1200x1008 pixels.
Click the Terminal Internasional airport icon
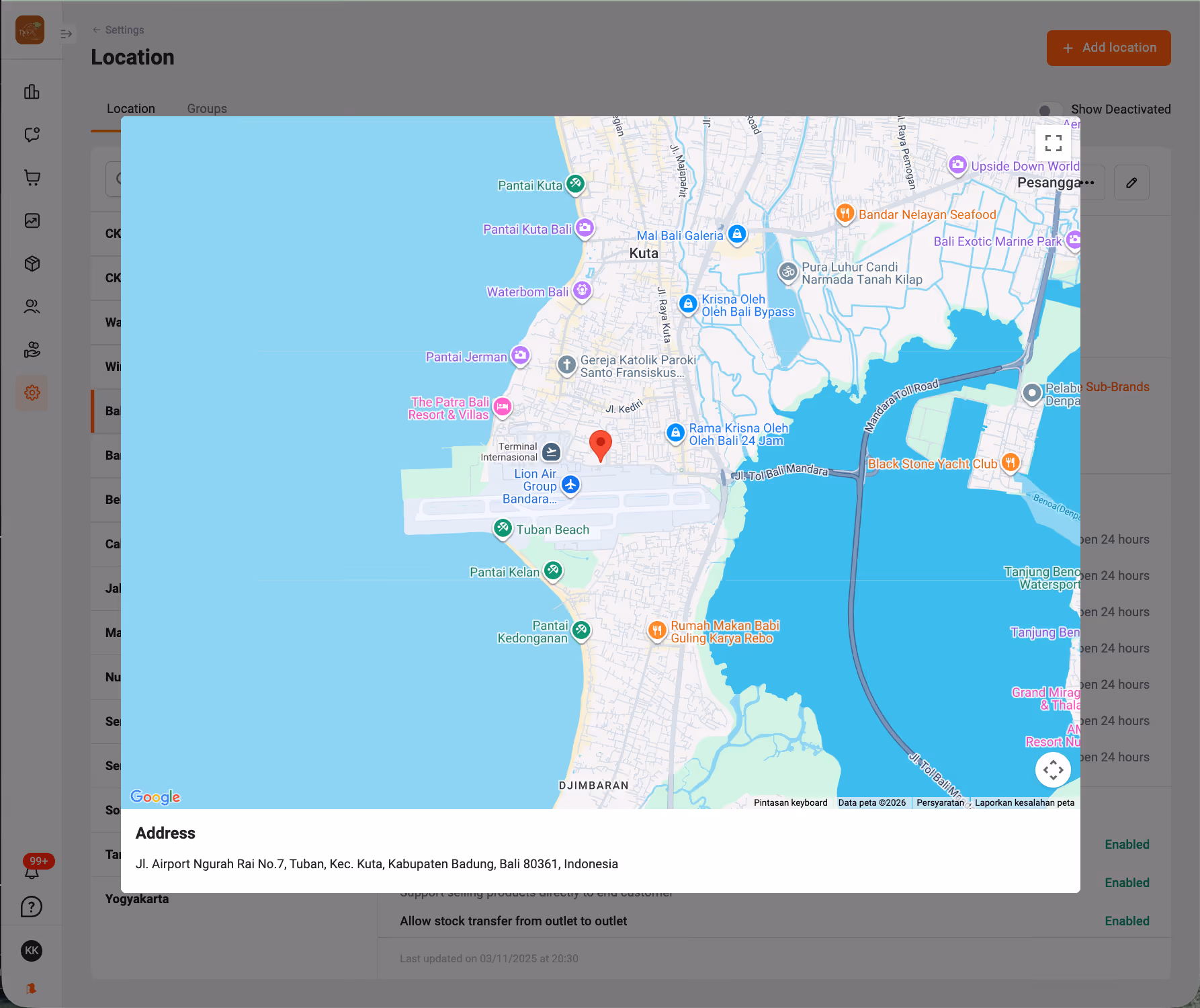point(551,452)
